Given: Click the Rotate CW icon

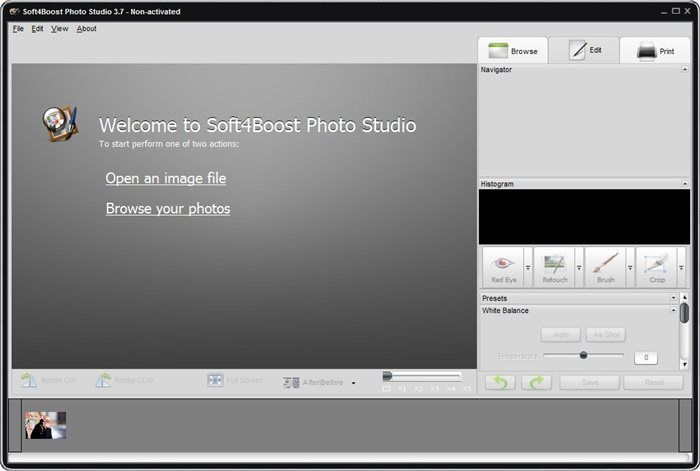Looking at the screenshot, I should pyautogui.click(x=29, y=380).
